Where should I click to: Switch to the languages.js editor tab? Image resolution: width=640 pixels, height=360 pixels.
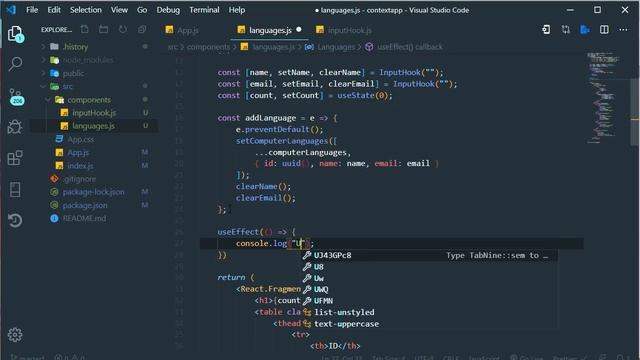click(269, 30)
